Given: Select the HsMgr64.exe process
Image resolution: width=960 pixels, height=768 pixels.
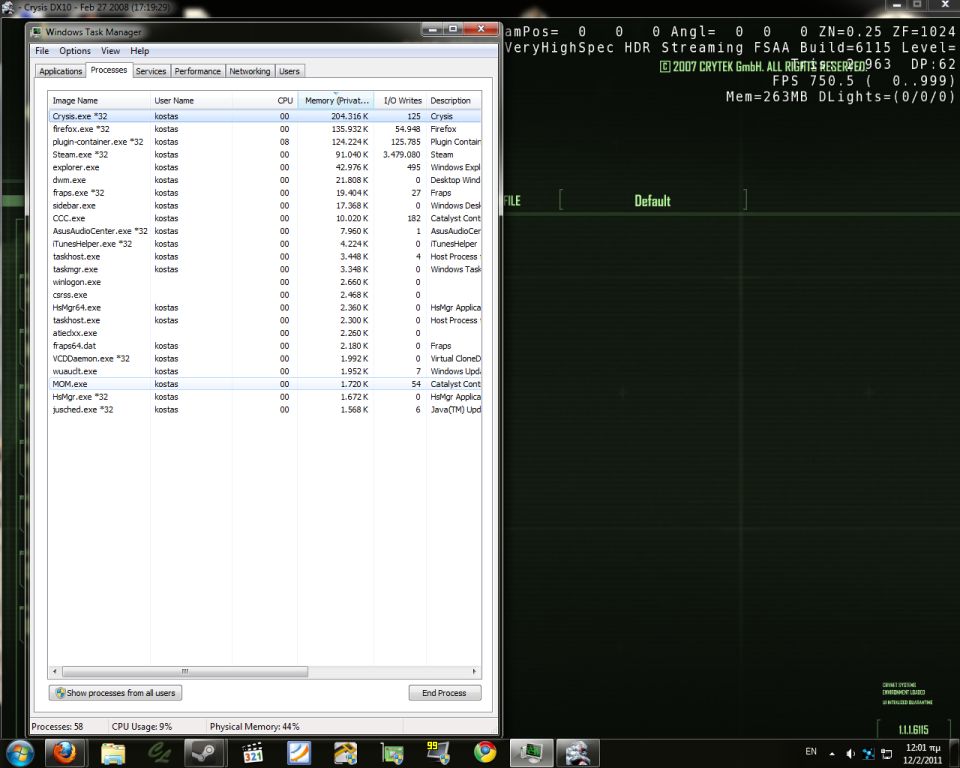Looking at the screenshot, I should click(x=264, y=308).
